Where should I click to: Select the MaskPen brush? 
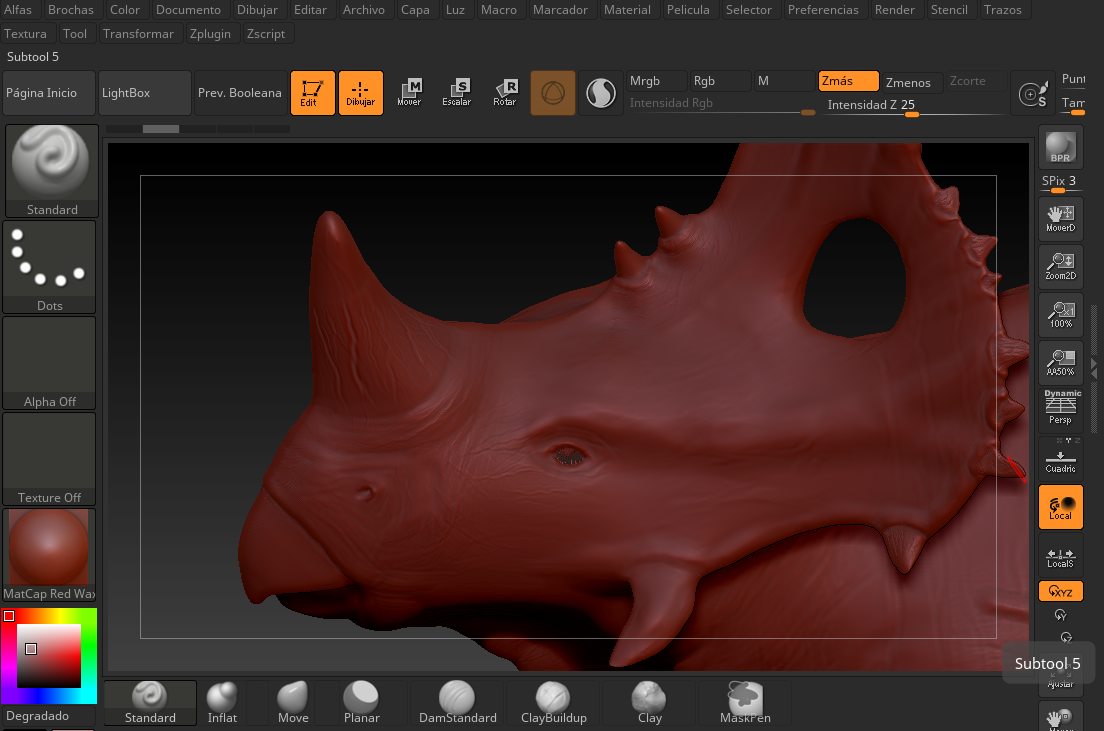point(745,703)
